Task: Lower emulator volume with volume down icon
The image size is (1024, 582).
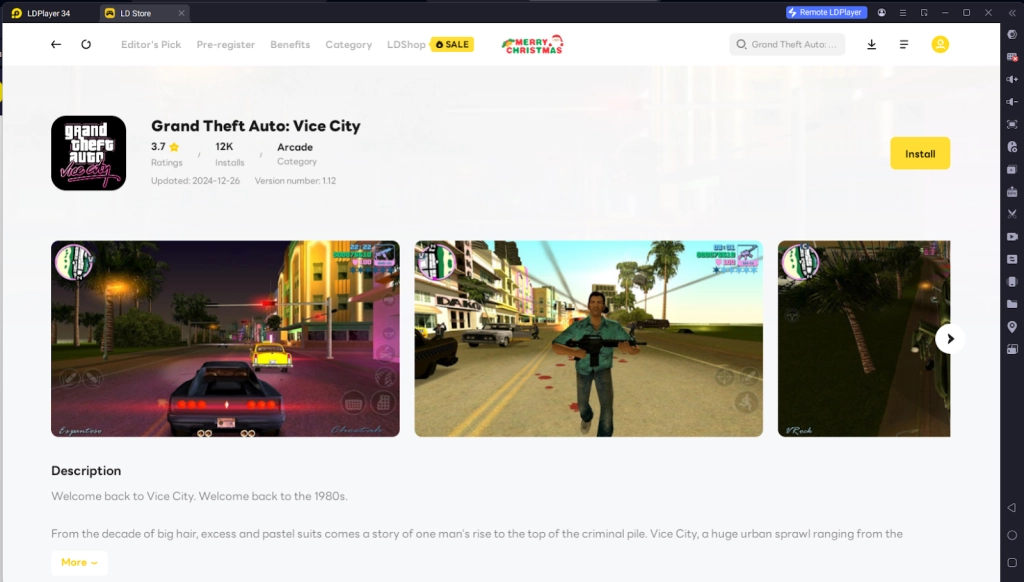Action: (1012, 103)
